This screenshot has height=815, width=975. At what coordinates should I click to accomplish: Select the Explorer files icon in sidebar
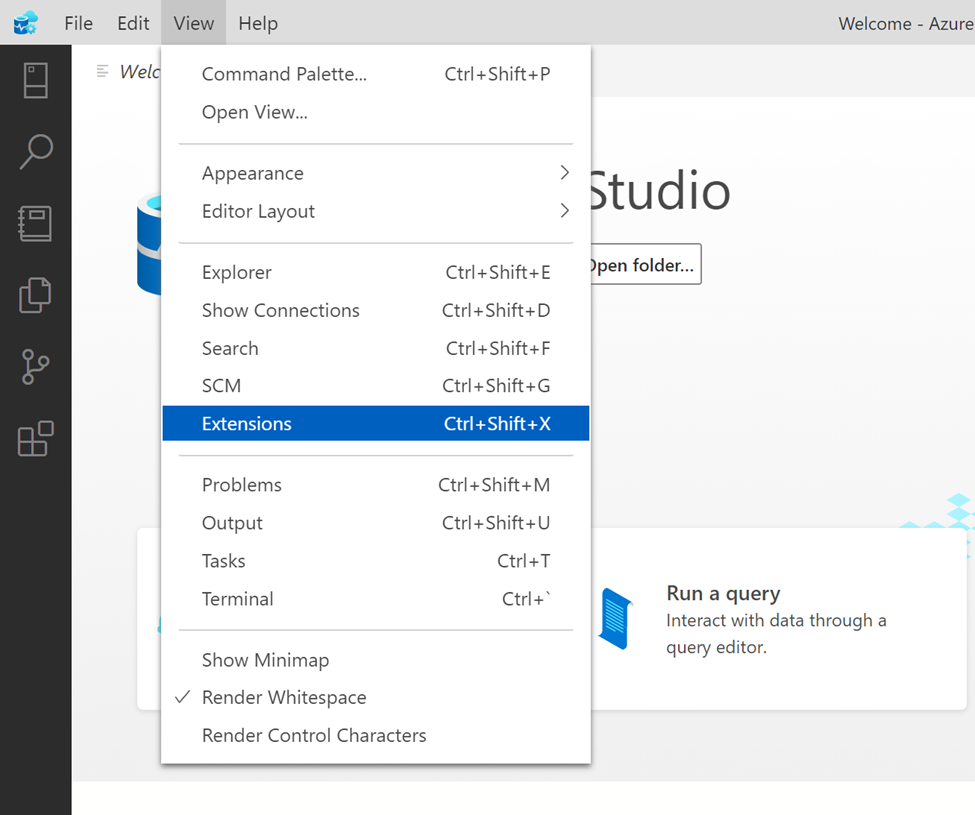35,296
